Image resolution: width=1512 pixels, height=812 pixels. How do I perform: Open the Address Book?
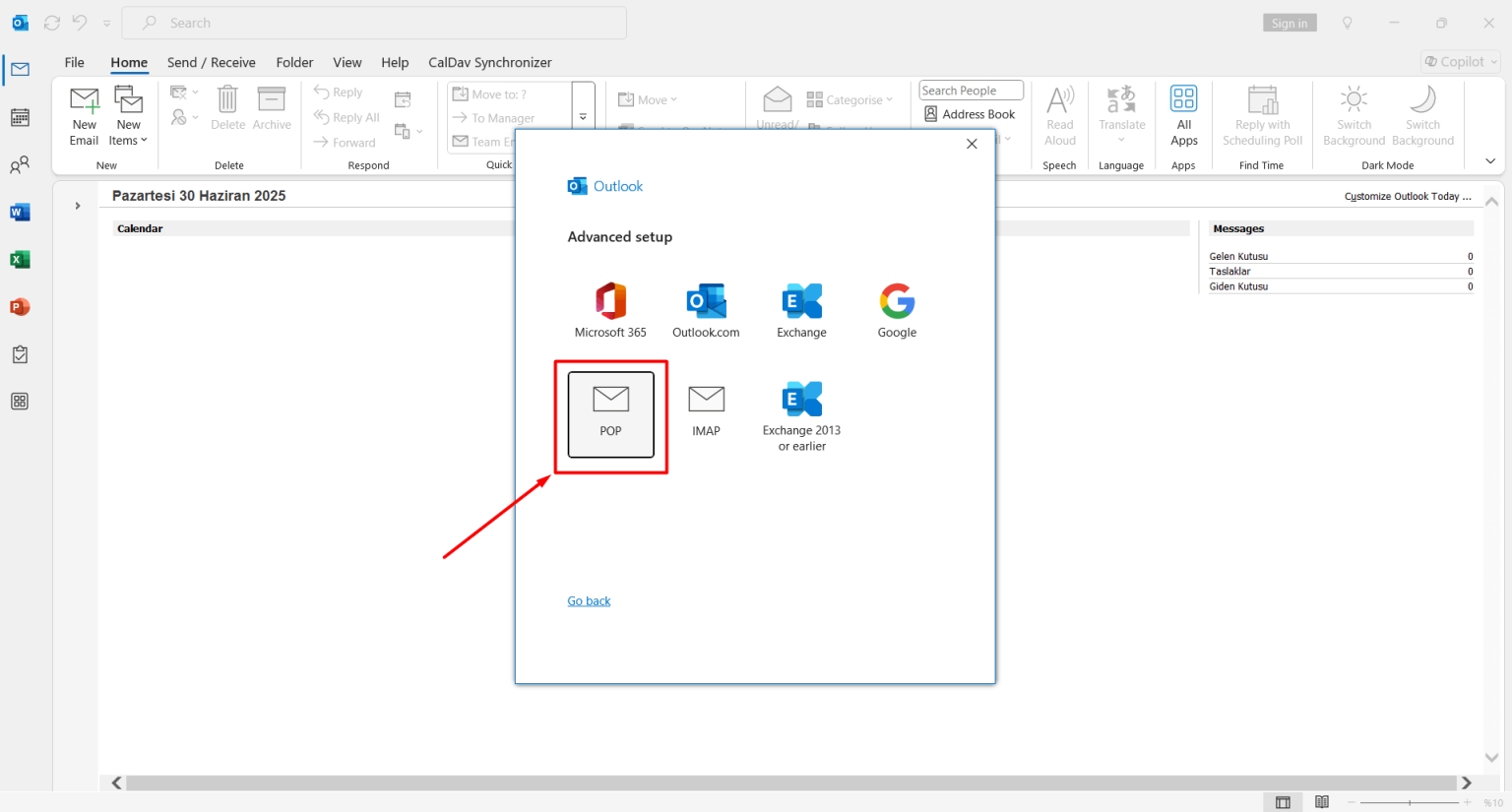pyautogui.click(x=970, y=113)
